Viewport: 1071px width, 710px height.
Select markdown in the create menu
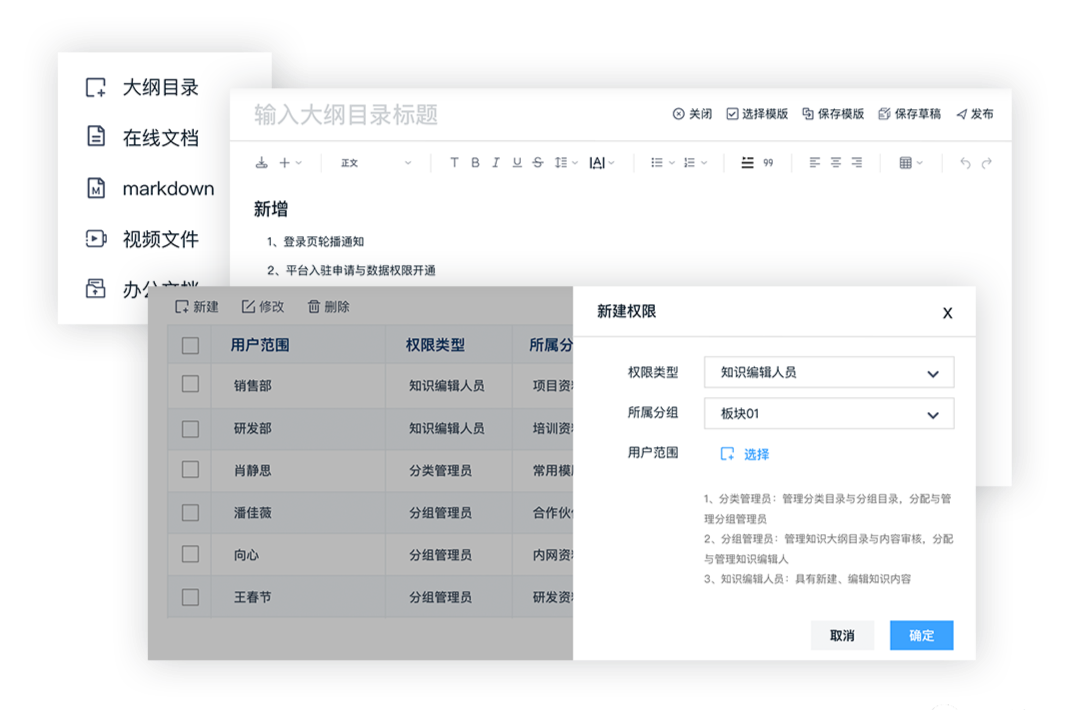tap(167, 188)
